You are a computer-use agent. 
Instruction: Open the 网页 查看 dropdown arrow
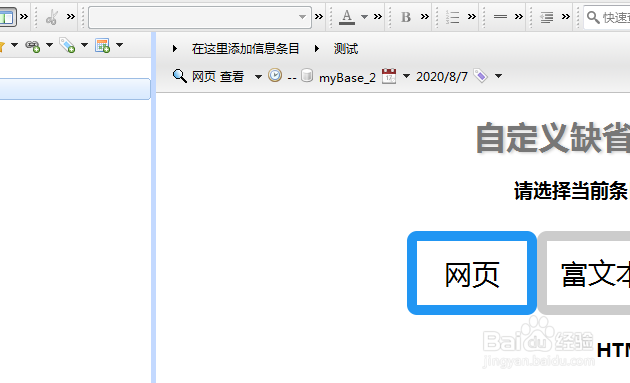click(x=258, y=77)
